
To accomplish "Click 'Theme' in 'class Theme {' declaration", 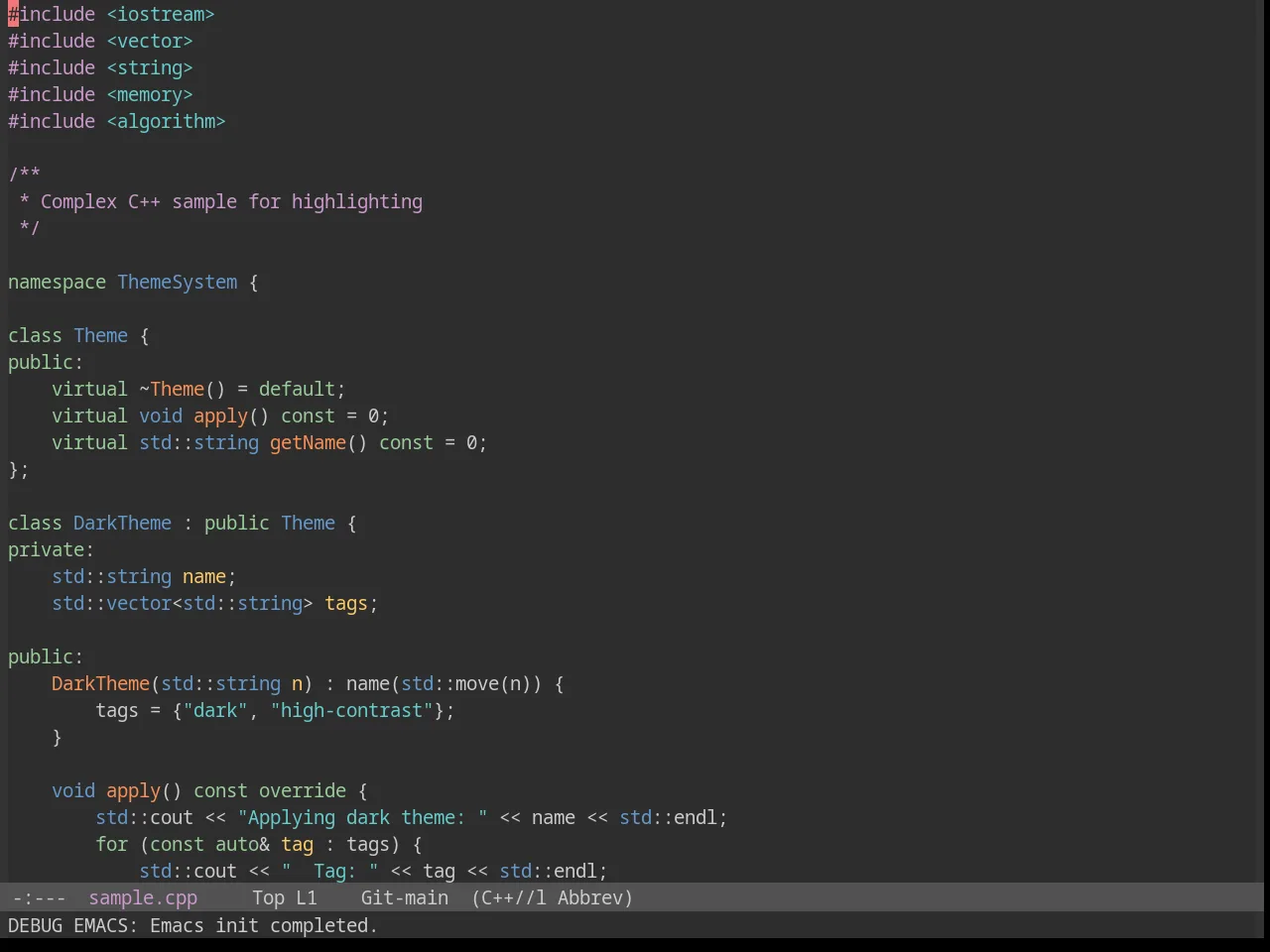I will coord(100,336).
